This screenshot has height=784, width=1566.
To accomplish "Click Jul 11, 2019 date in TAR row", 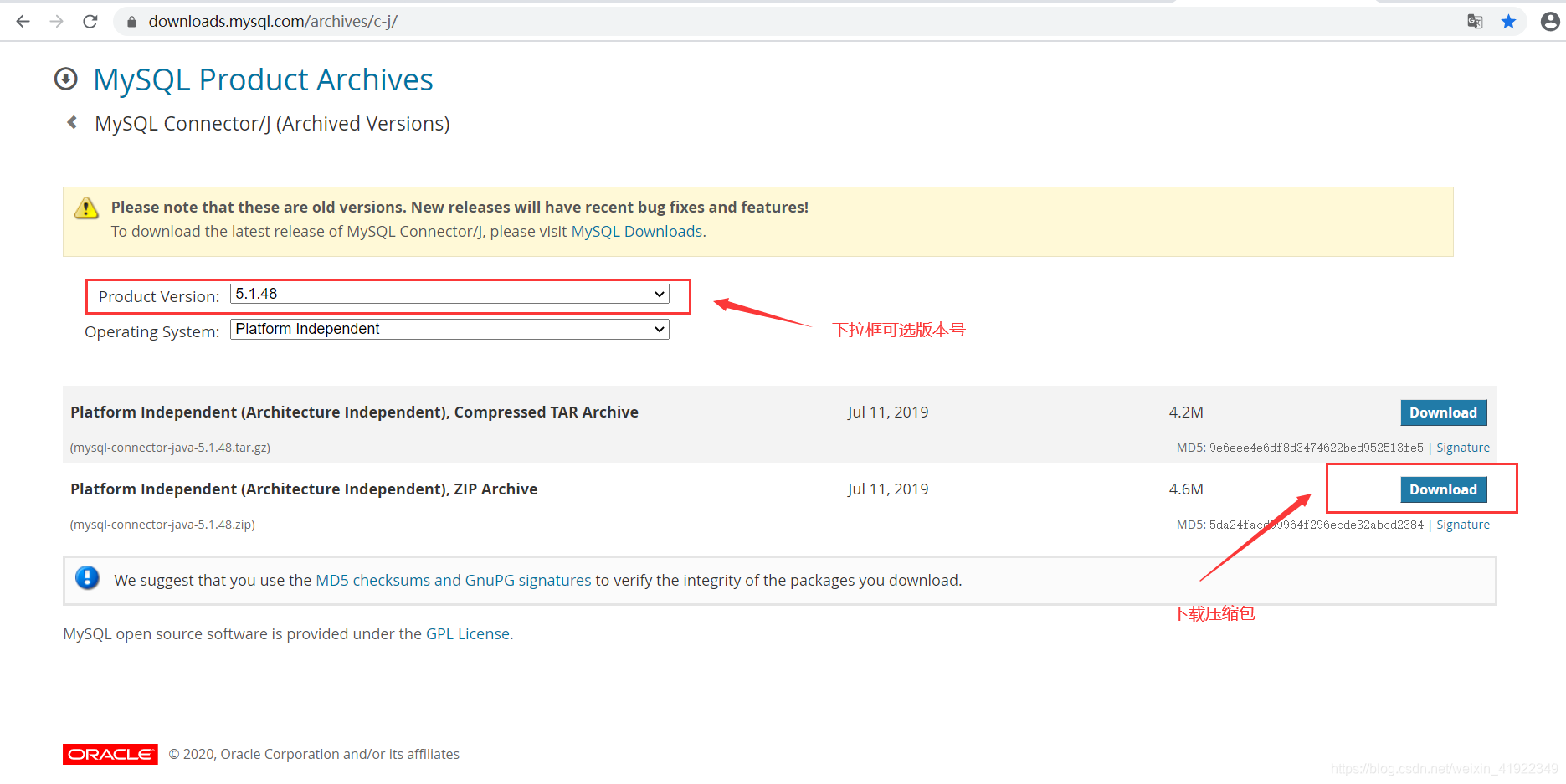I will pos(888,412).
